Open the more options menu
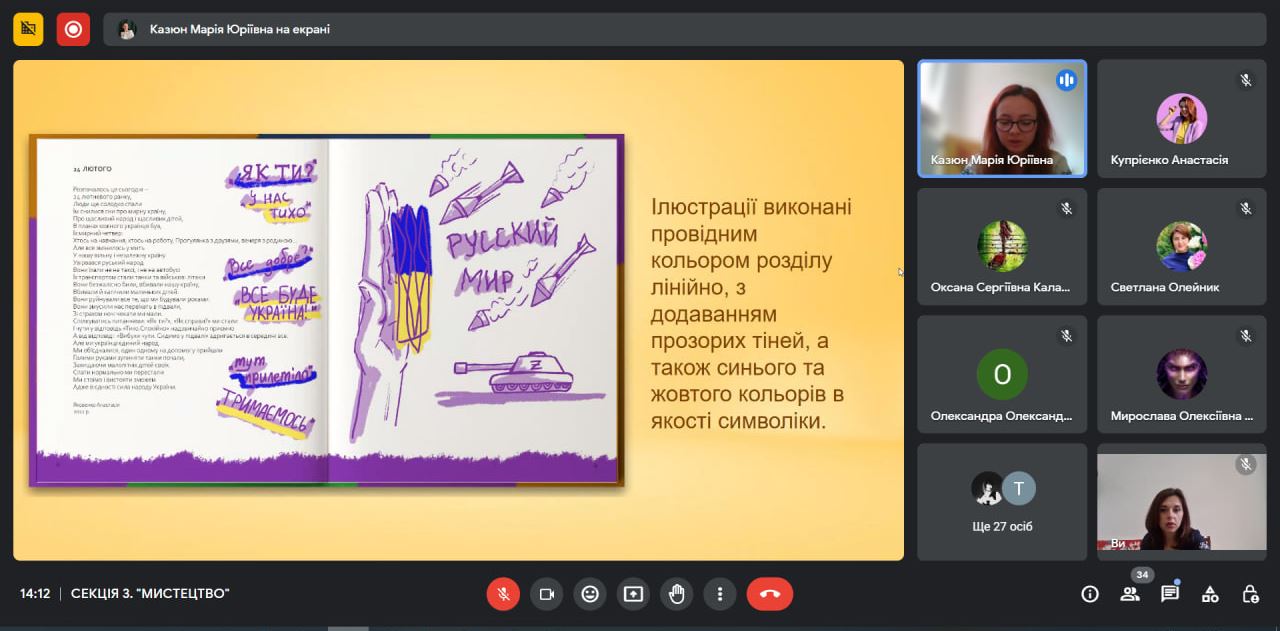 click(x=720, y=594)
